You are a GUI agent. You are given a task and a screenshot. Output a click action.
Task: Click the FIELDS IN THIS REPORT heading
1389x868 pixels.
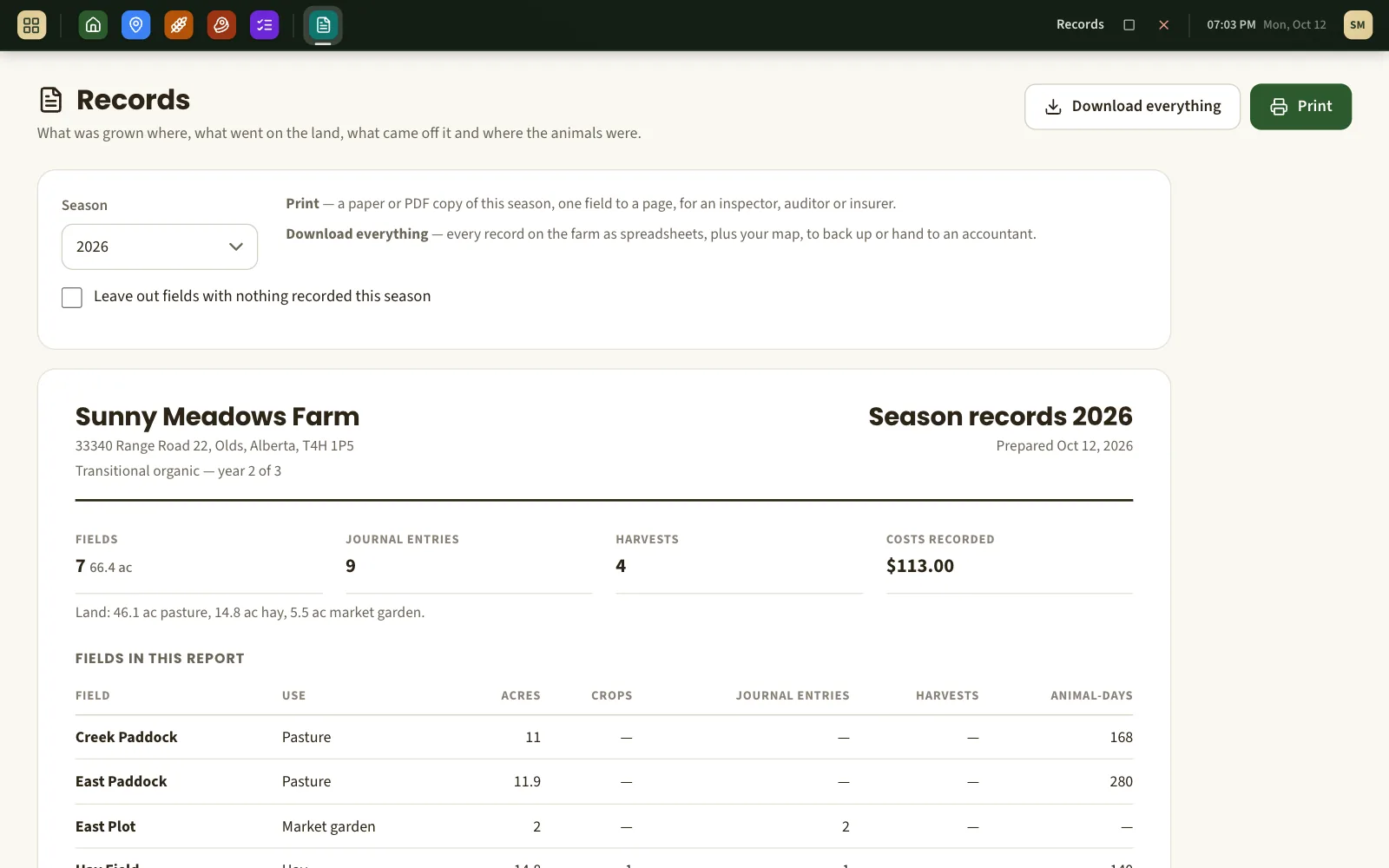(160, 658)
